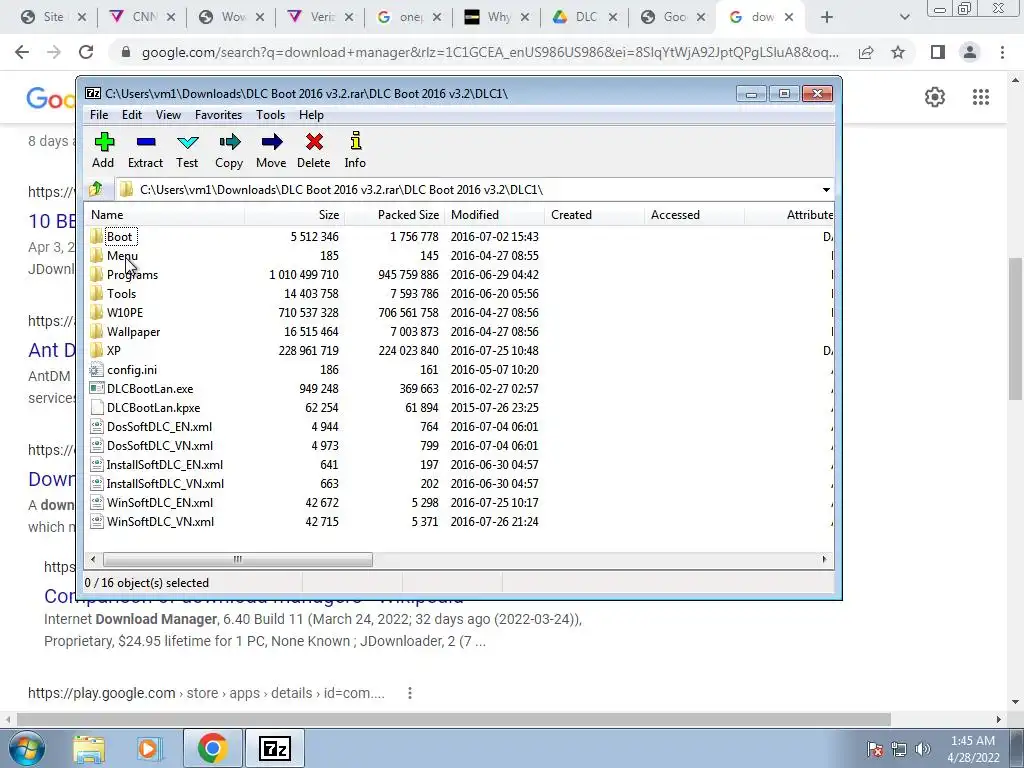Screen dimensions: 1024x768
Task: Open Chrome three-dot menu
Action: (1002, 52)
